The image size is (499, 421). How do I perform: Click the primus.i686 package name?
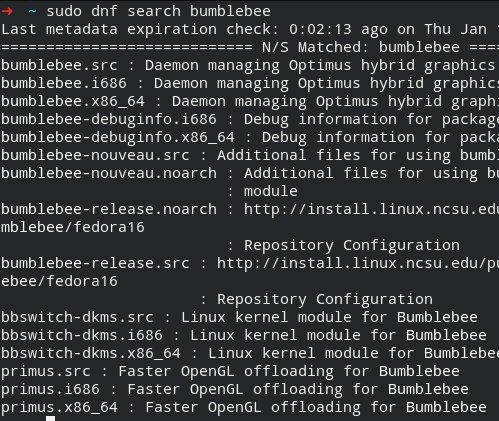click(50, 389)
